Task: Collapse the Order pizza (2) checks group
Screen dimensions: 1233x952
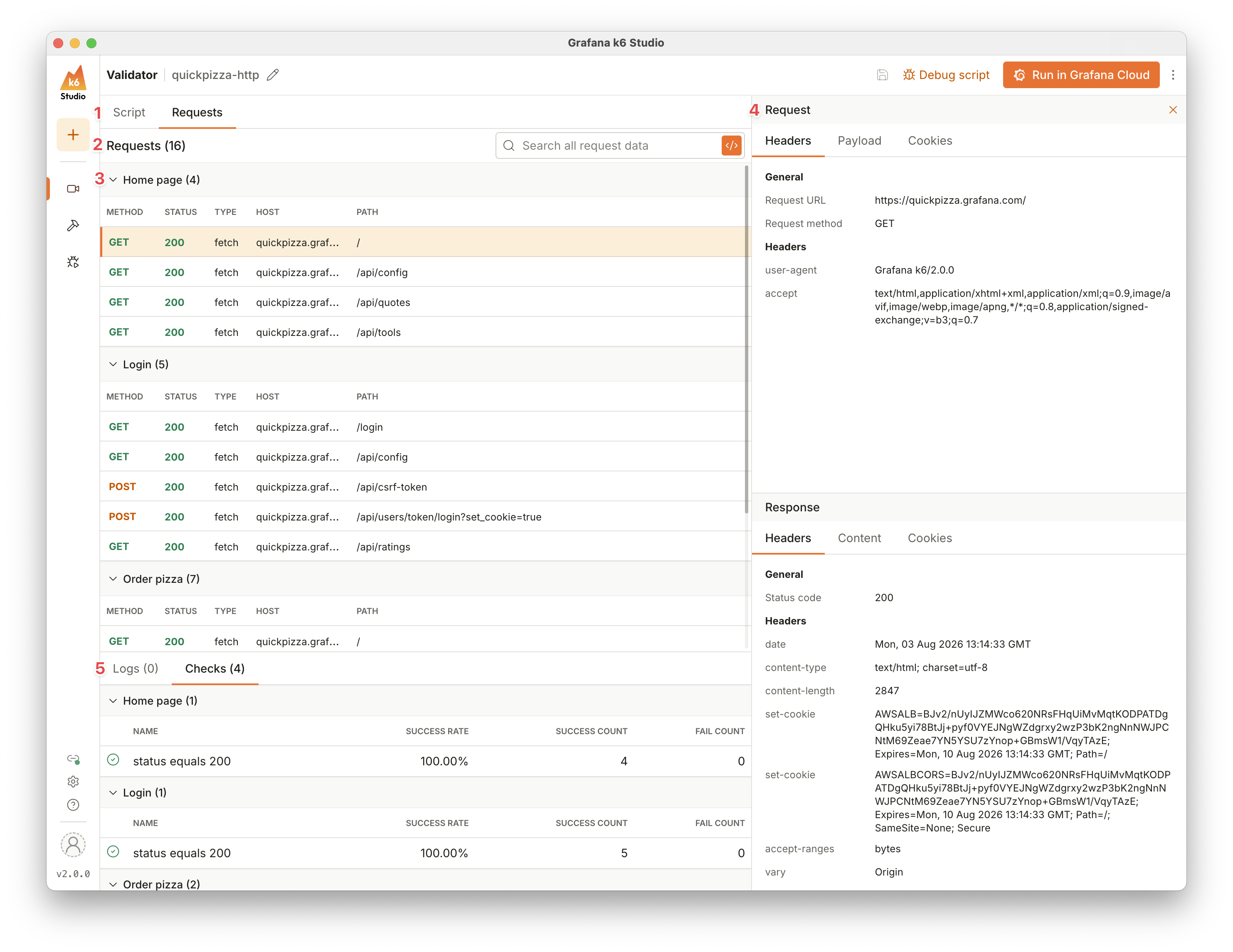Action: click(x=113, y=884)
